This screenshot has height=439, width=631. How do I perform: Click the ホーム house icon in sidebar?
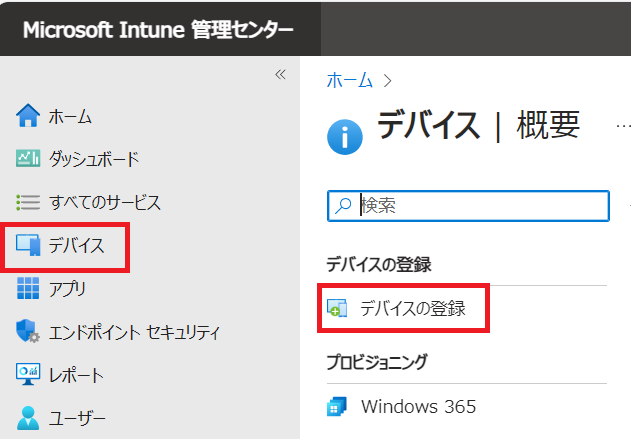[28, 115]
